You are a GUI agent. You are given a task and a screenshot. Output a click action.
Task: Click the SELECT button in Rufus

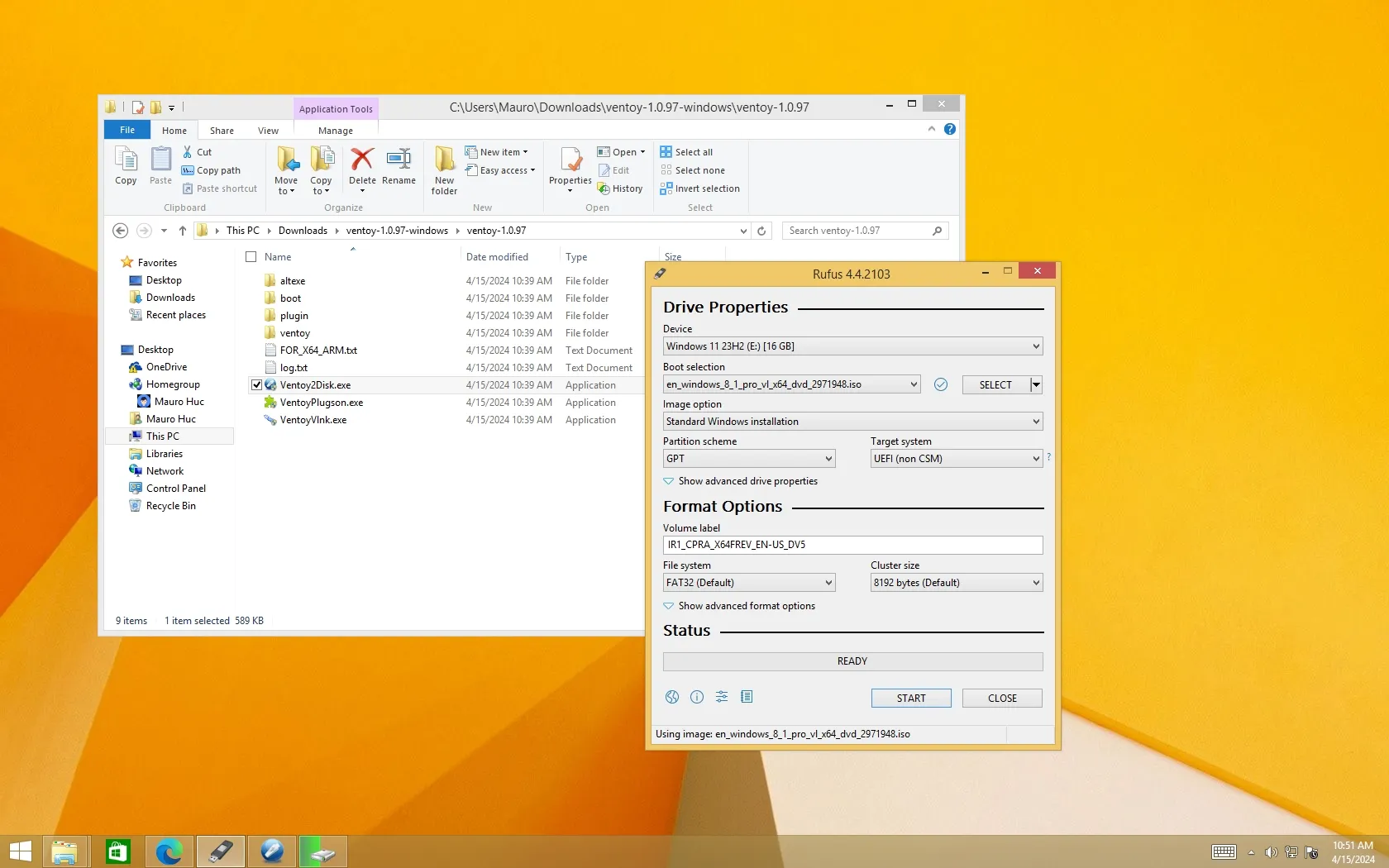tap(995, 384)
